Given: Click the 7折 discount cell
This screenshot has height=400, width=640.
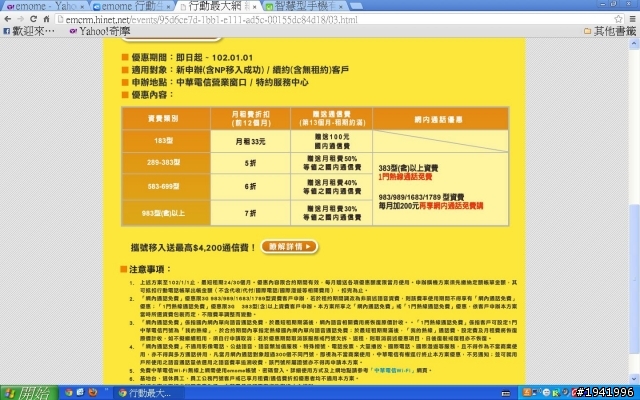Looking at the screenshot, I should (x=250, y=213).
